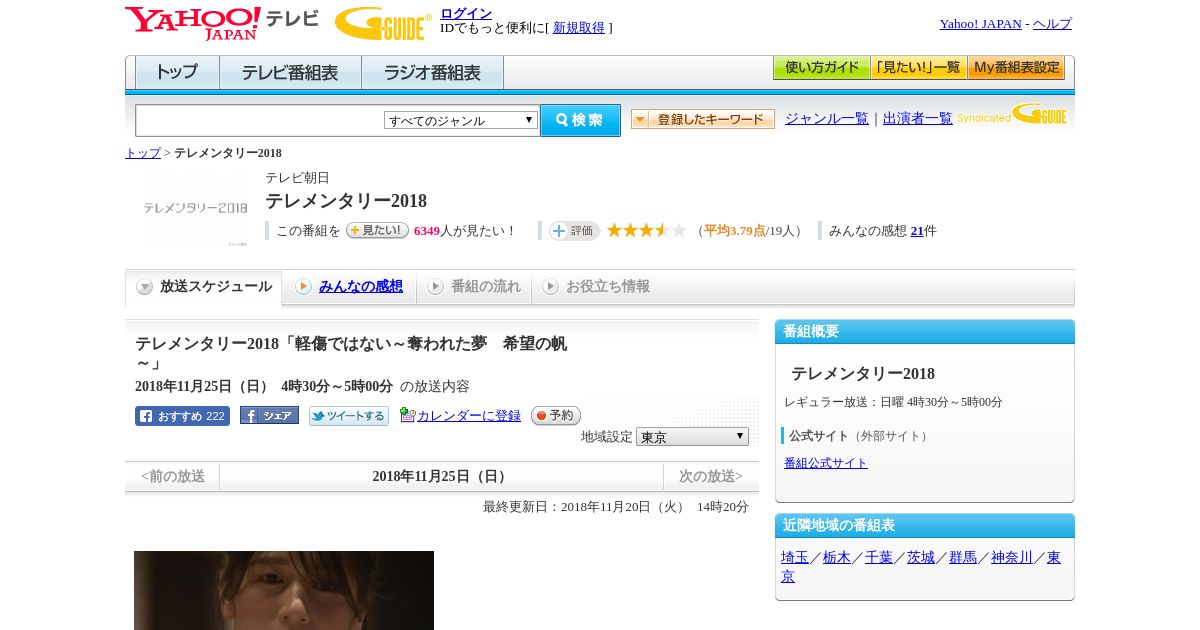
Task: Select the テレビ番組表 navigation tab
Action: pyautogui.click(x=290, y=73)
